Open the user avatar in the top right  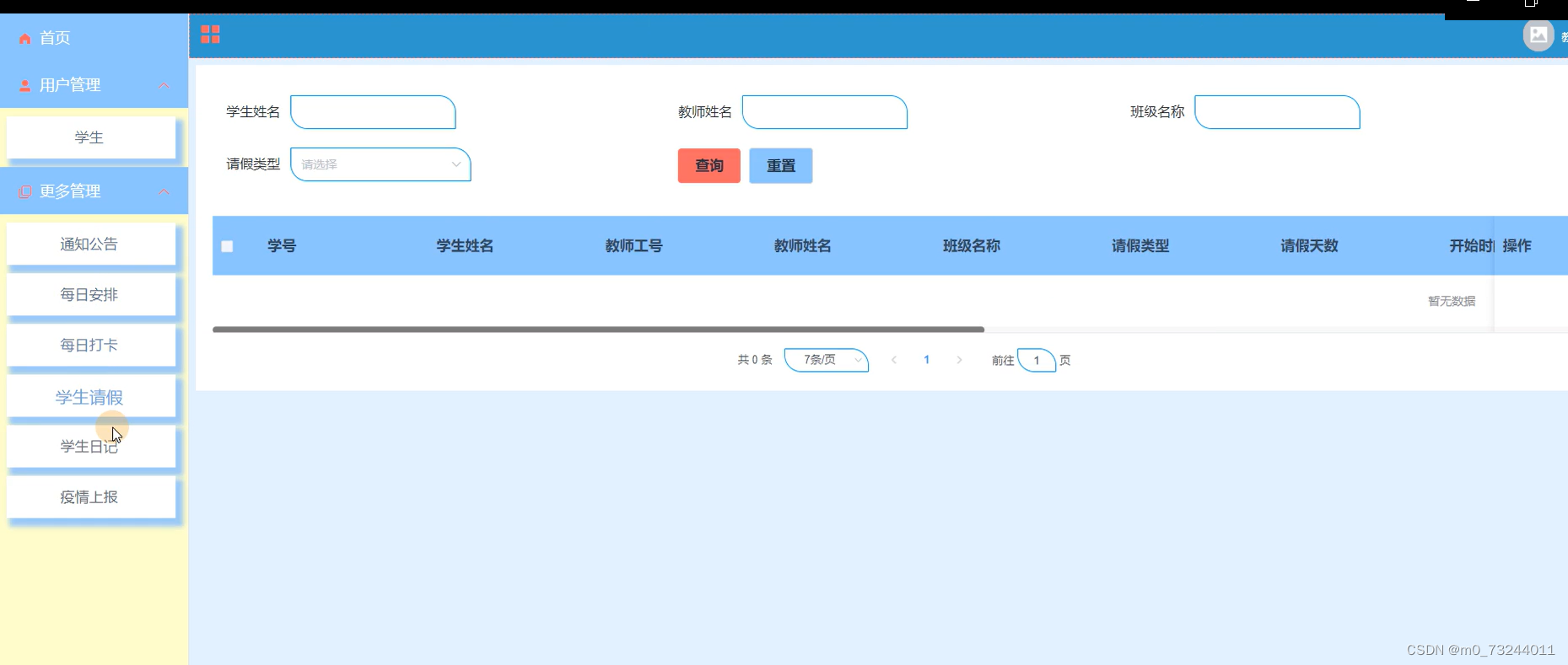(1538, 35)
